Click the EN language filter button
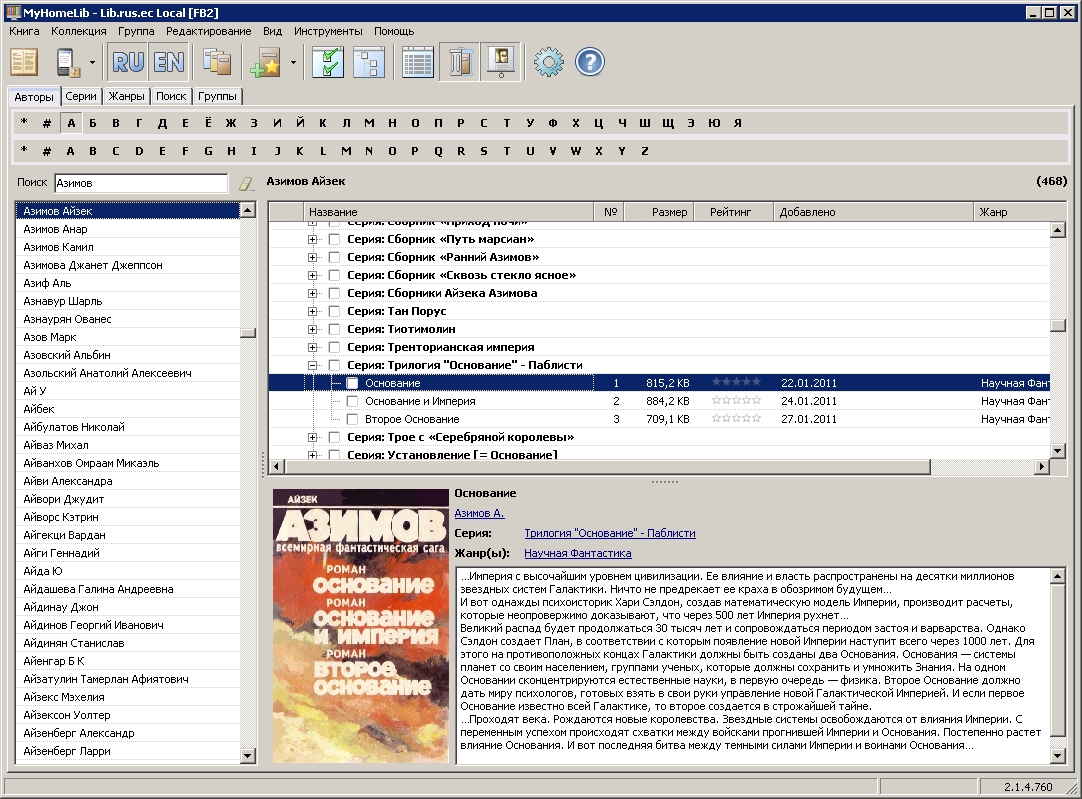 pos(168,62)
